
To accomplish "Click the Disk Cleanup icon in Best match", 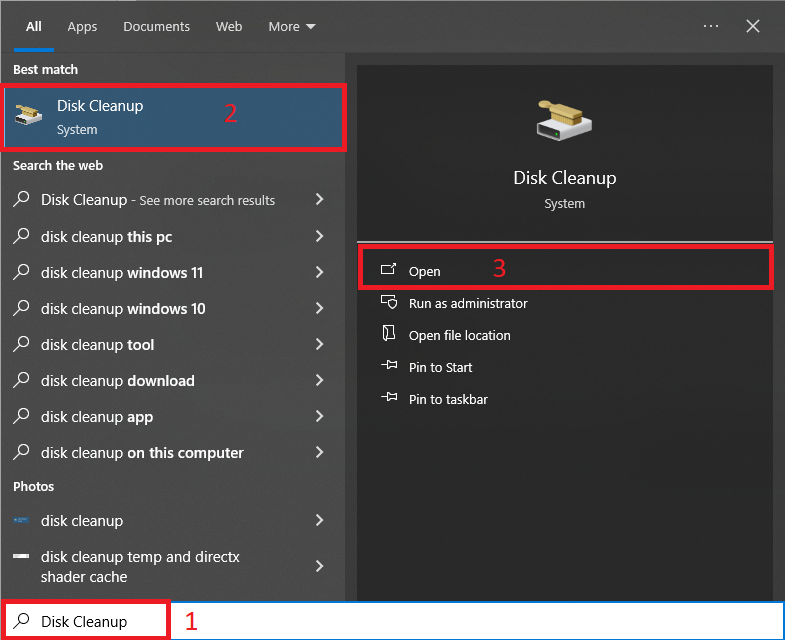I will (x=28, y=117).
